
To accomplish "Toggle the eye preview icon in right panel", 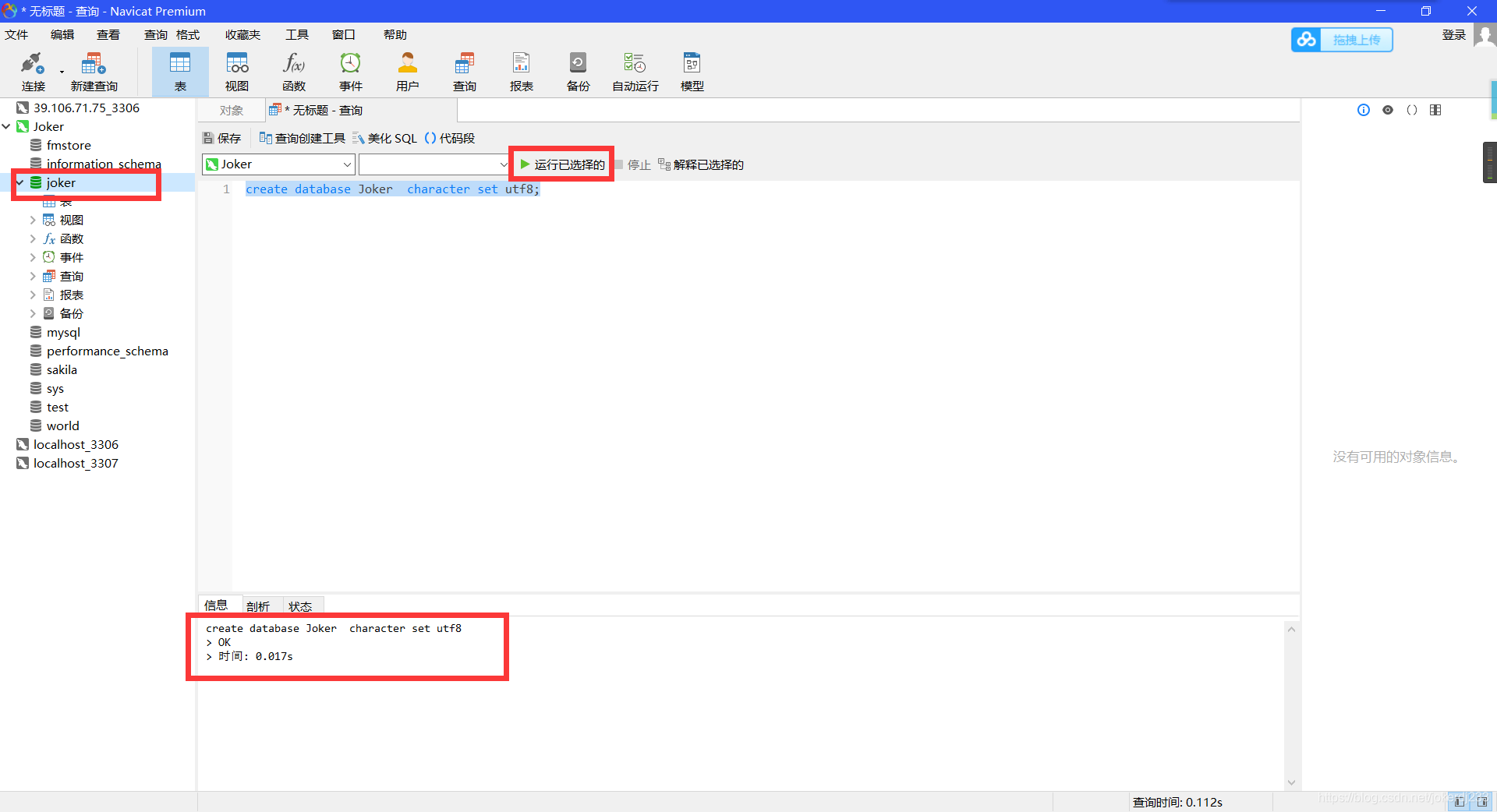I will (1388, 110).
